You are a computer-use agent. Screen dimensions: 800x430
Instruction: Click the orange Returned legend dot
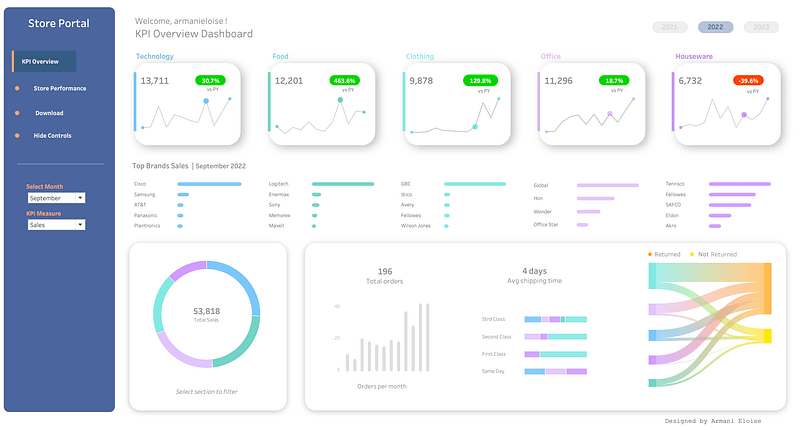[x=650, y=254]
